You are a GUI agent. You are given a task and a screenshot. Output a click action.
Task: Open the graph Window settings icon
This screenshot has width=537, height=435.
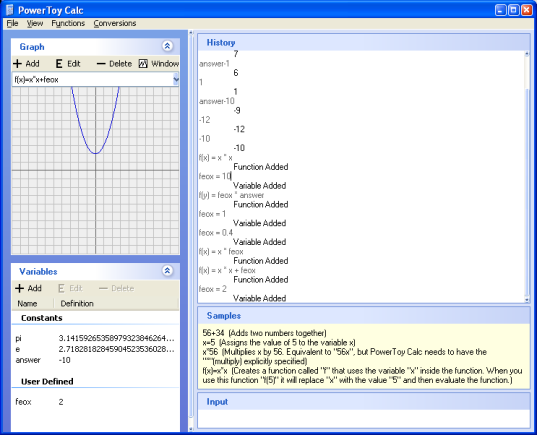point(143,64)
